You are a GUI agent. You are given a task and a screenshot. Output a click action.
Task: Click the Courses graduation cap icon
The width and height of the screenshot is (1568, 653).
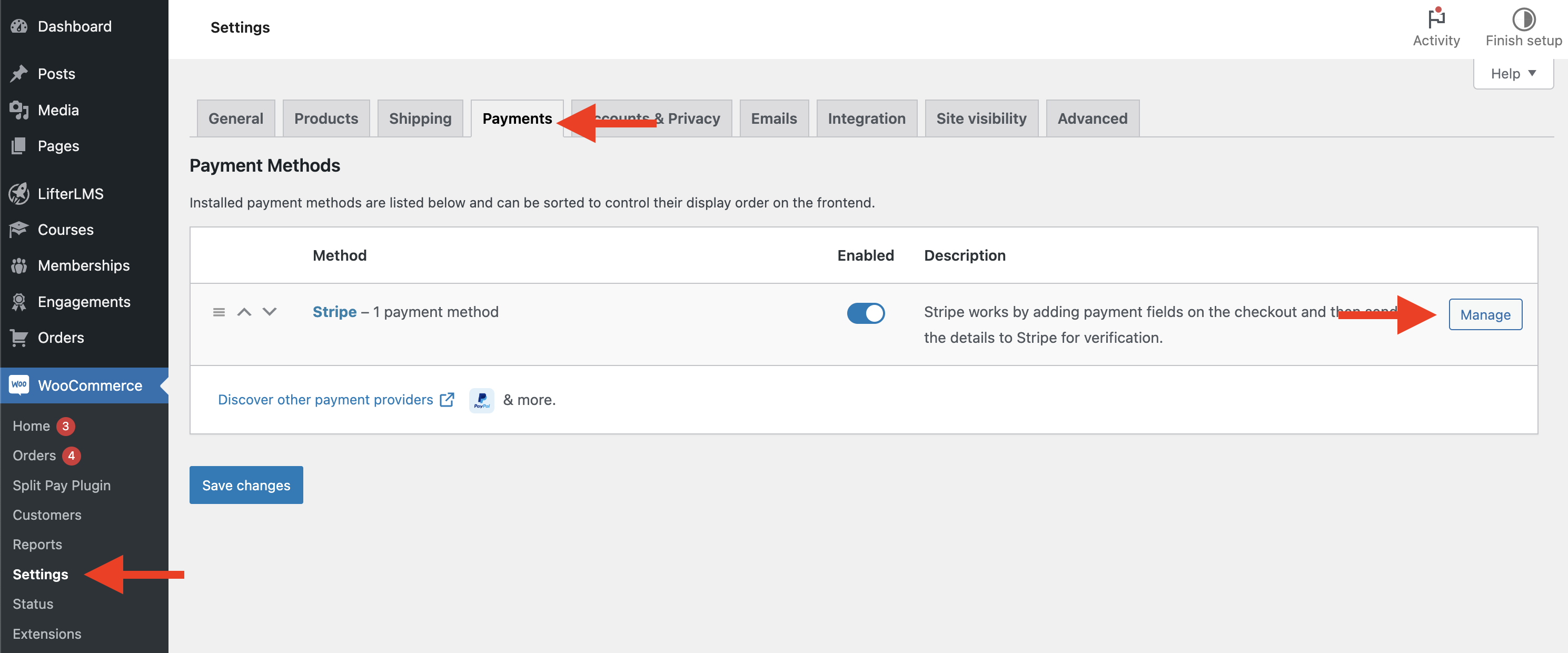tap(19, 230)
